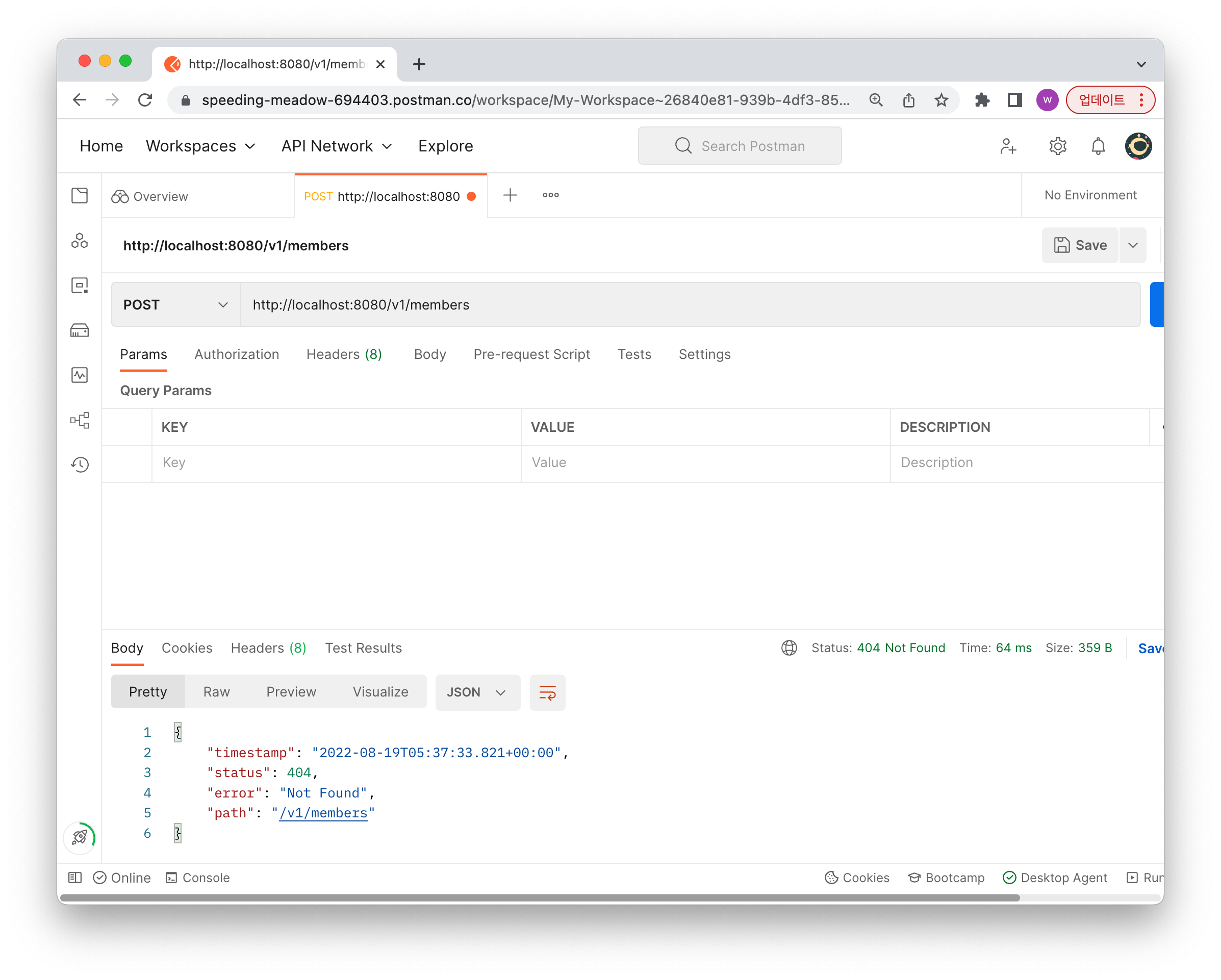Open the APIs sidebar icon

pos(79,241)
